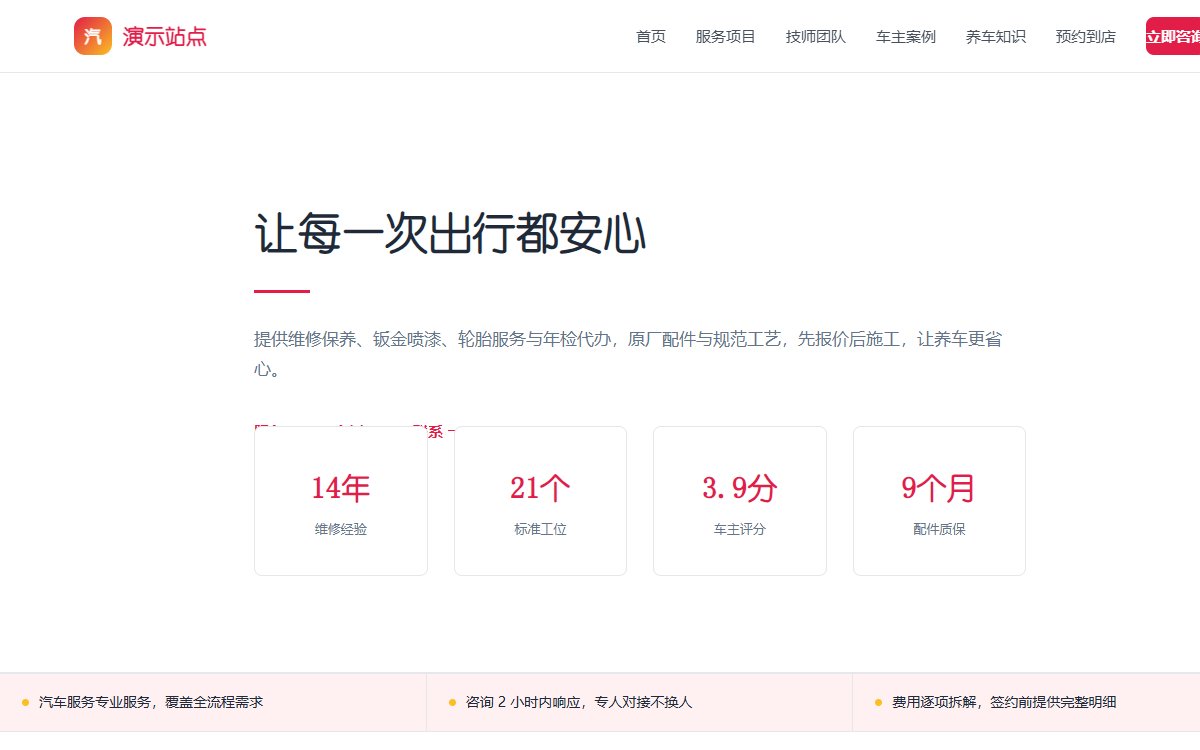
Task: Select the 14年 维修经验 stat card
Action: 341,501
